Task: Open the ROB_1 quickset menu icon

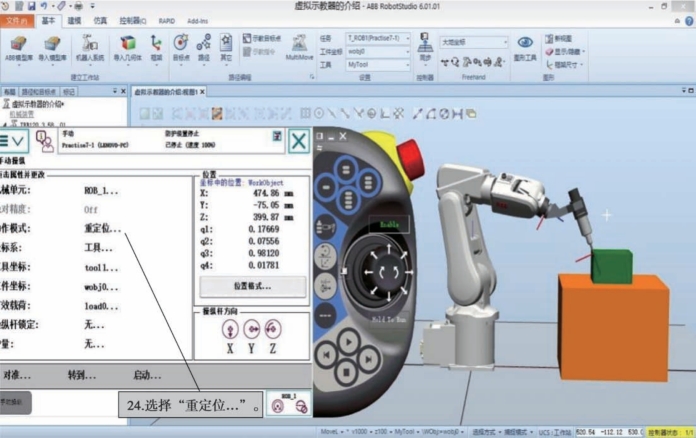Action: pos(289,403)
